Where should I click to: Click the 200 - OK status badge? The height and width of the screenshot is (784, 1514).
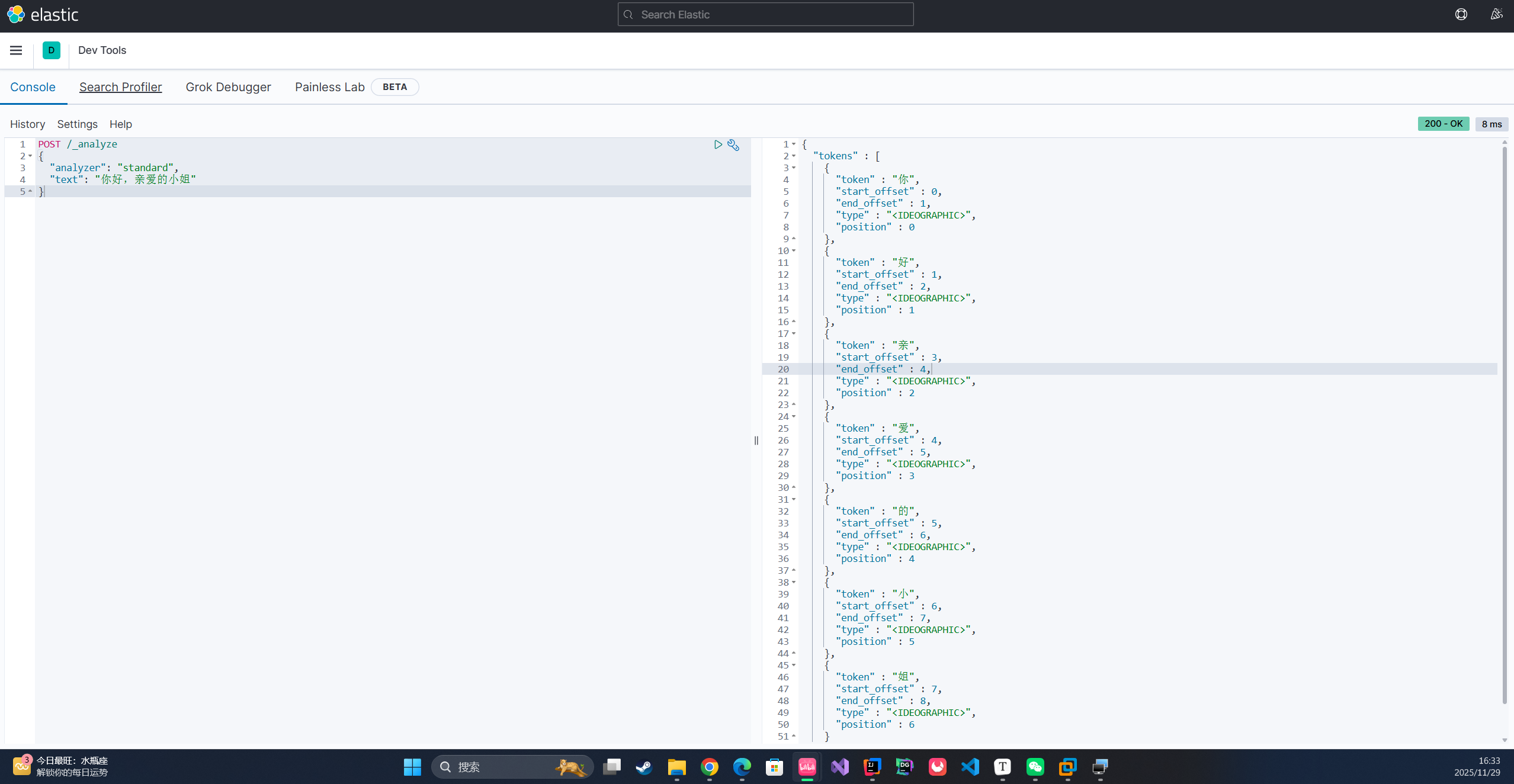[1443, 123]
